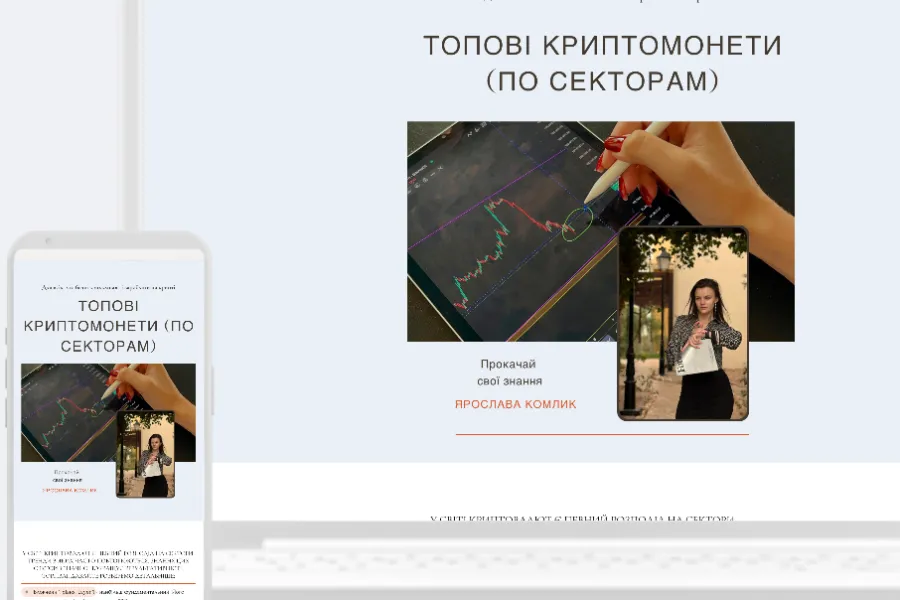Tap the phone heading 'ТОПОВІ КРИПТОМОНЕТИ (ПО СЕКТОРАМ)'
The image size is (900, 600).
[x=108, y=326]
